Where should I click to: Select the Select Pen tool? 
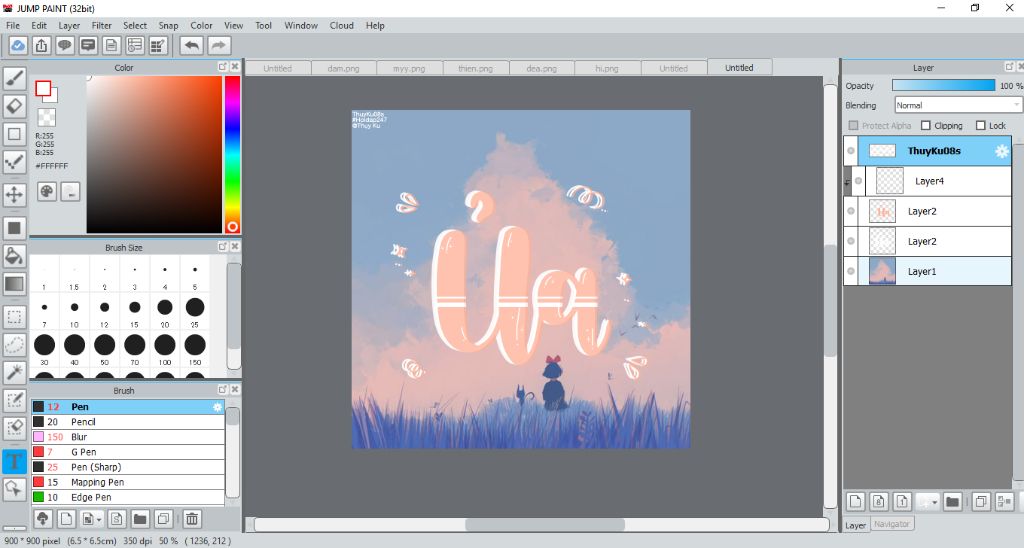[14, 400]
